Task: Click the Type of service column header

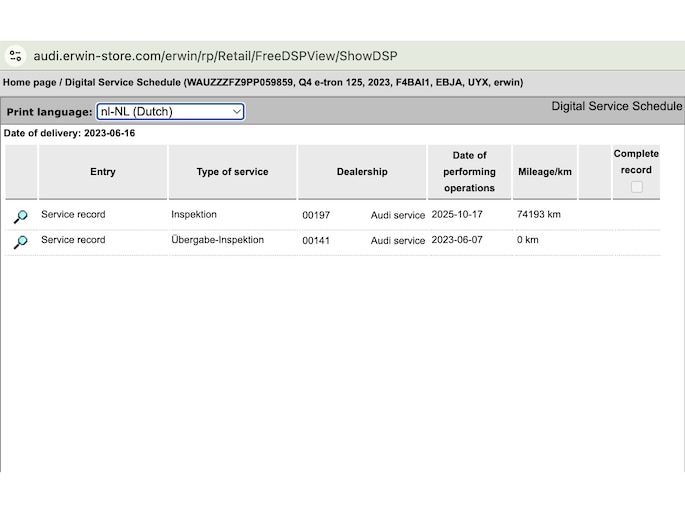Action: [232, 172]
